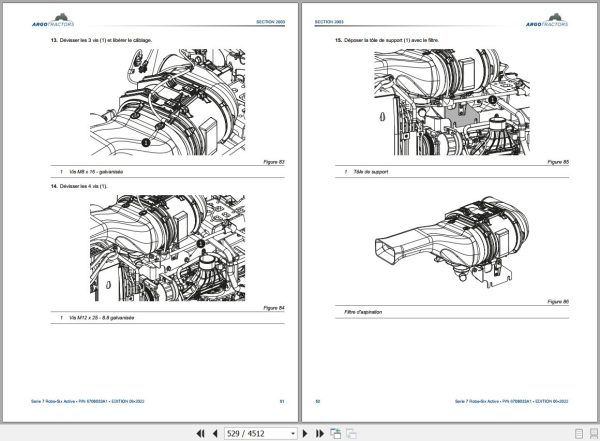Click the 'Tôle de support' legend
Viewport: 600px width, 441px height.
tap(371, 172)
